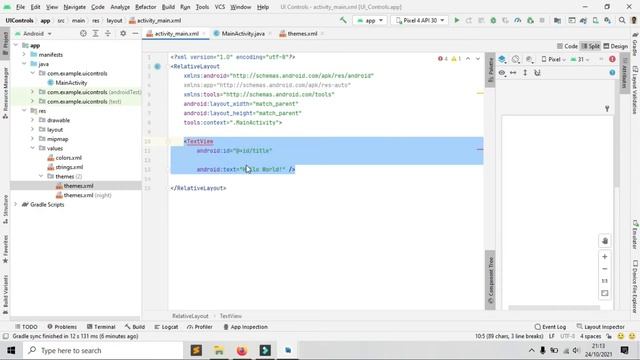The height and width of the screenshot is (360, 640).
Task: Open the Build menu
Action: coord(168,7)
